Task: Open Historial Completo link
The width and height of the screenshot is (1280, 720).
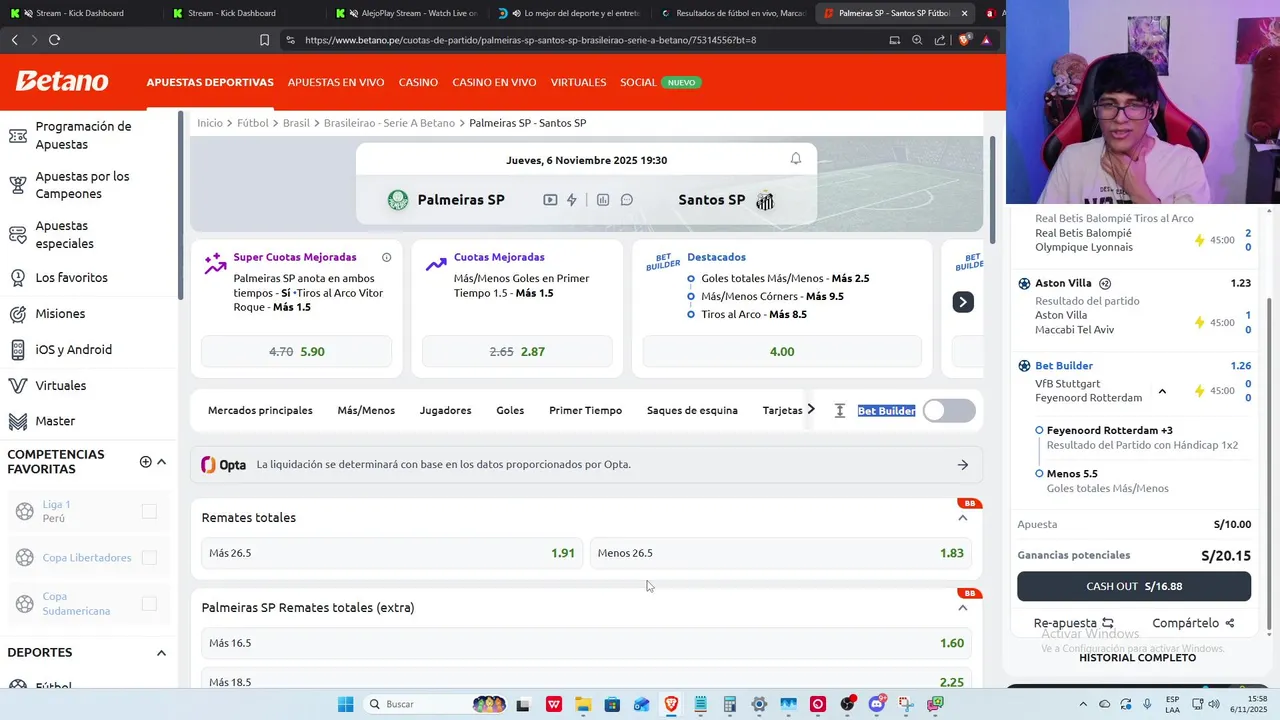Action: (x=1137, y=658)
